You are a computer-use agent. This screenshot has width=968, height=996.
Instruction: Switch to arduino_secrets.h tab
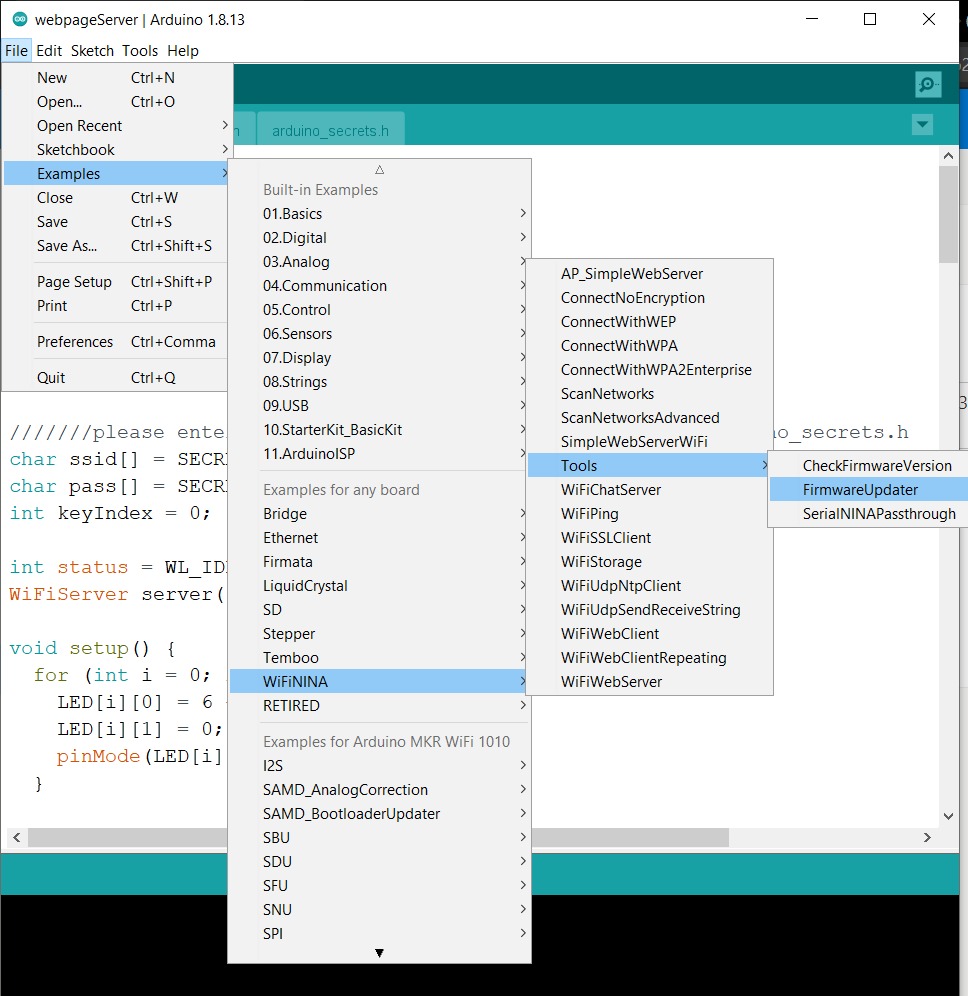330,130
